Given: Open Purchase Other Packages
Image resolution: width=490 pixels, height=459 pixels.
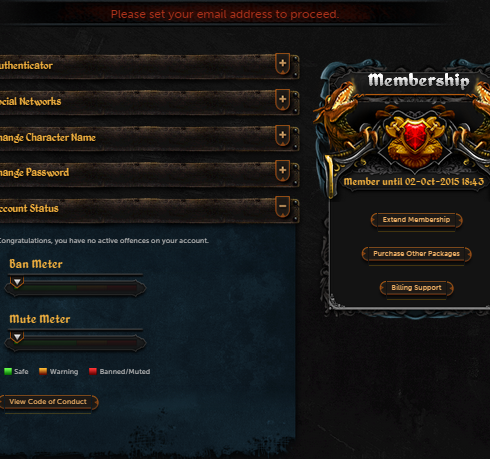Looking at the screenshot, I should [x=416, y=254].
